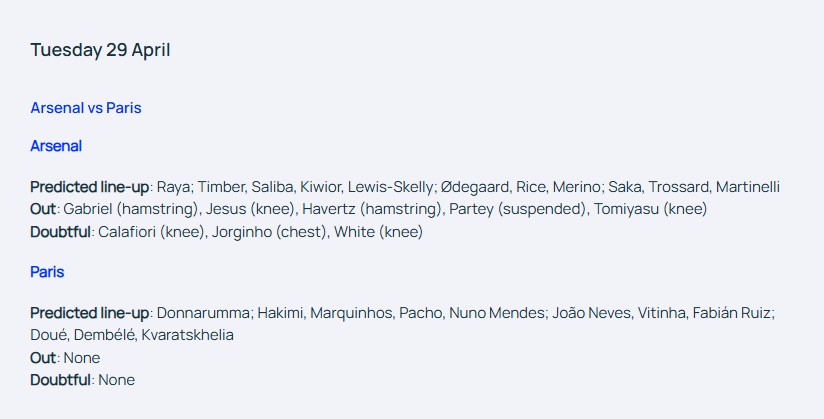
Task: Click Donnarumma in the Paris line-up
Action: tap(205, 313)
